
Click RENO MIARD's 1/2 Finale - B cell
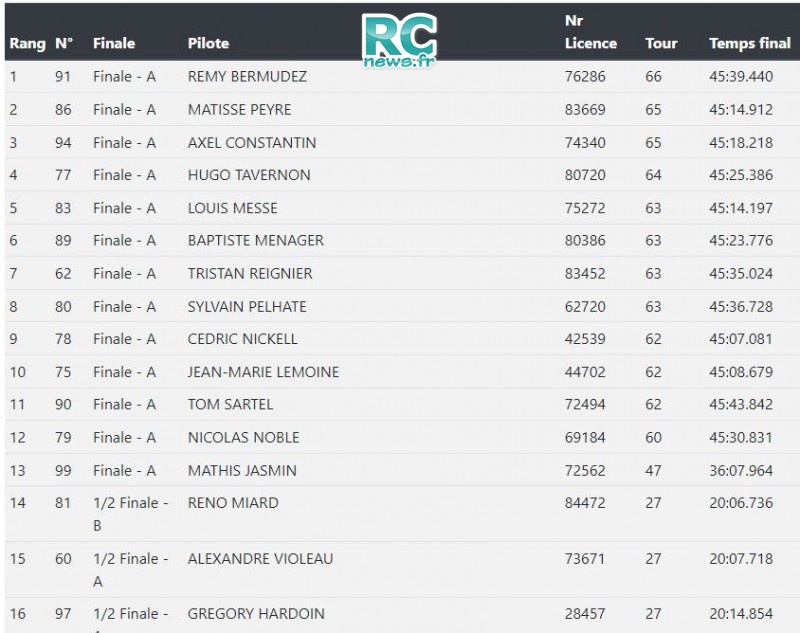pyautogui.click(x=131, y=514)
